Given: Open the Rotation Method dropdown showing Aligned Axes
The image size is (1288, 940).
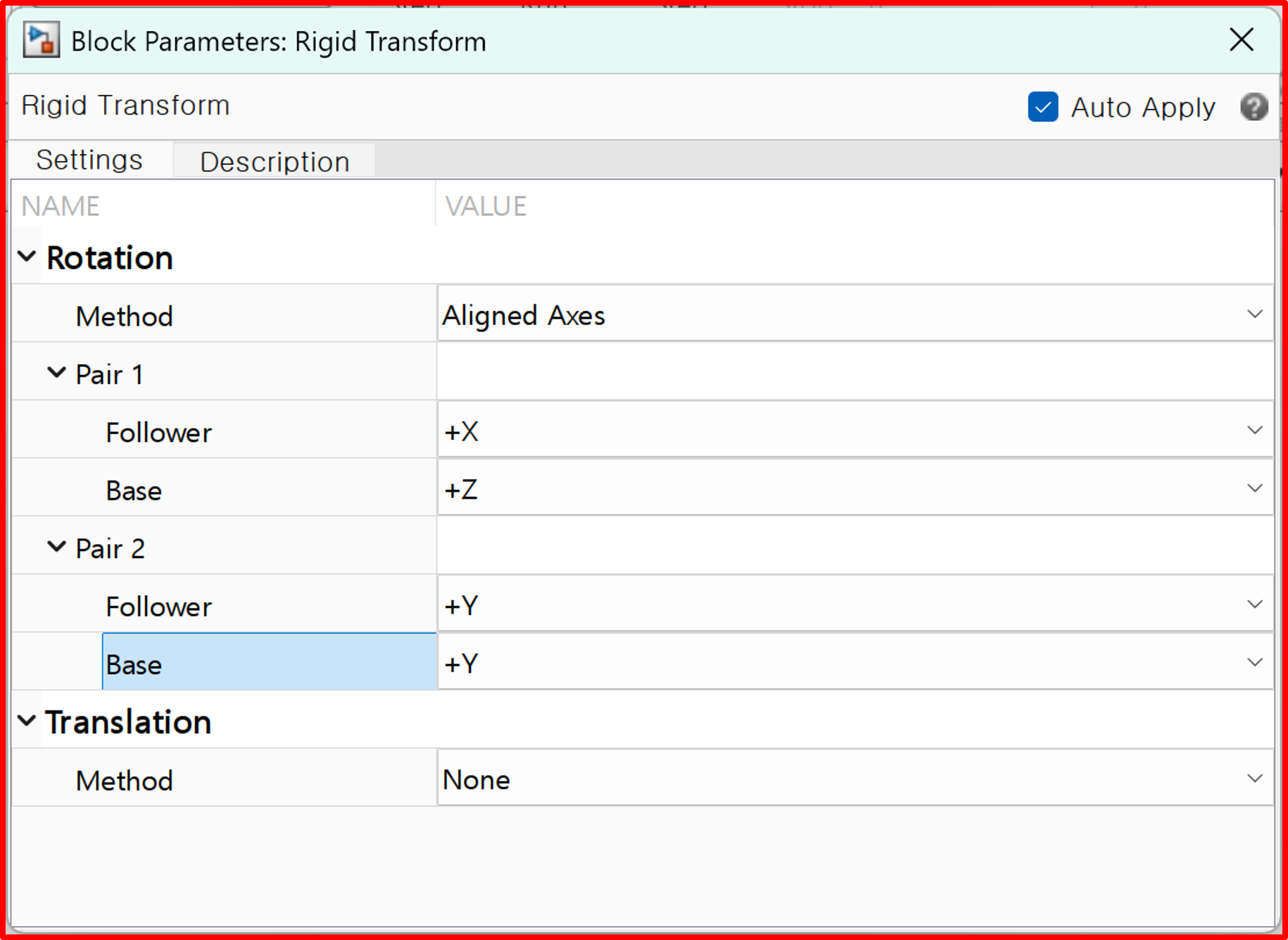Looking at the screenshot, I should (x=854, y=315).
